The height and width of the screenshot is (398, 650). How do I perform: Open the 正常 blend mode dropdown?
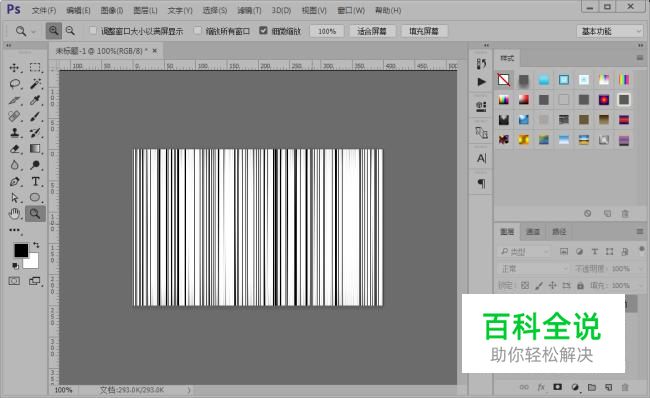click(x=533, y=269)
